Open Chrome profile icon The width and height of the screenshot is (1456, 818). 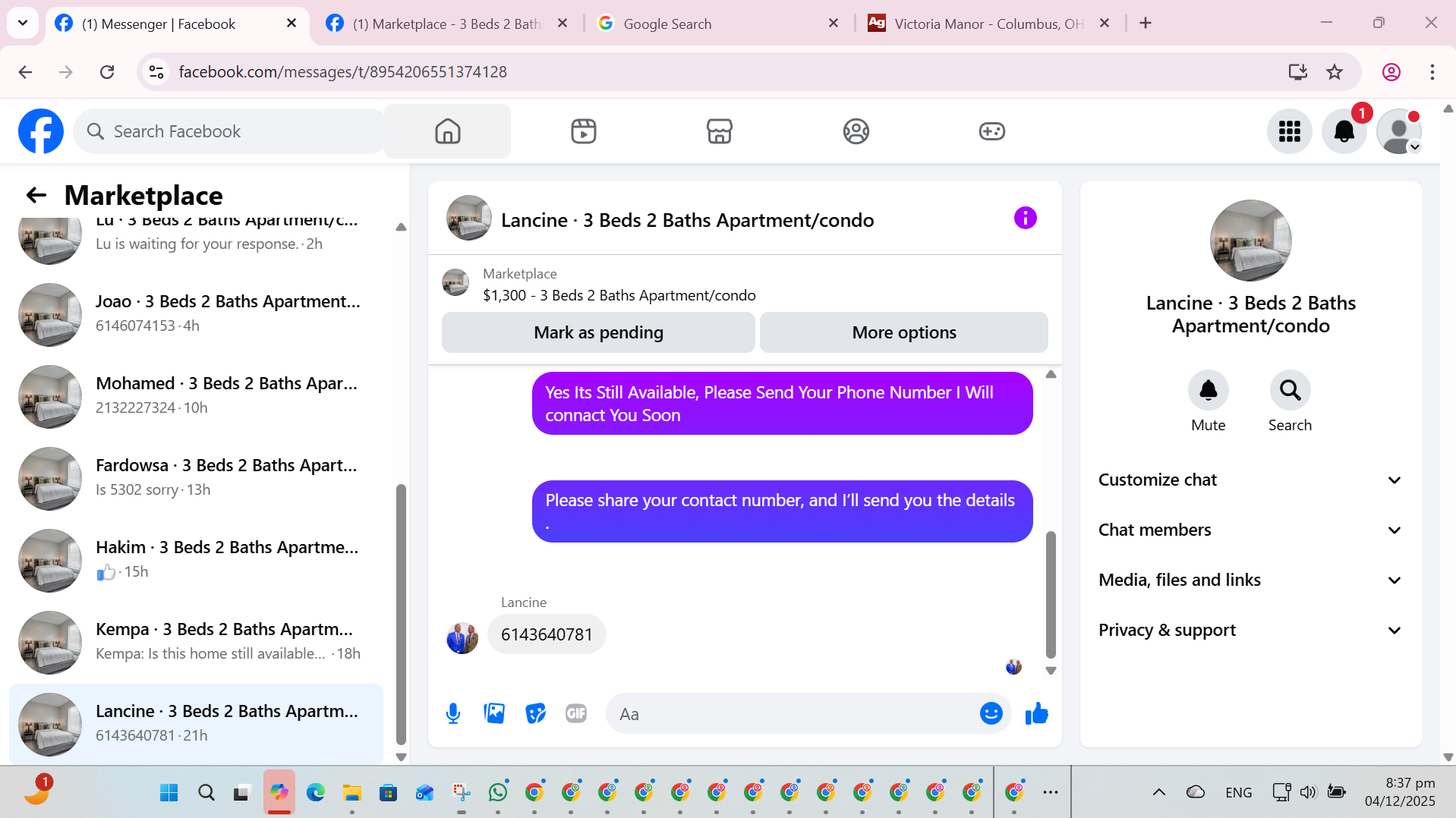pos(1391,72)
